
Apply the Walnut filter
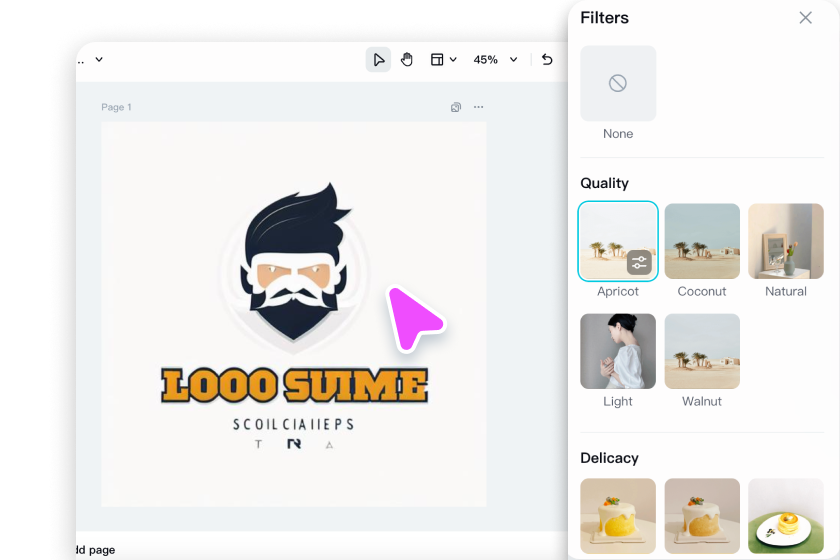tap(702, 351)
